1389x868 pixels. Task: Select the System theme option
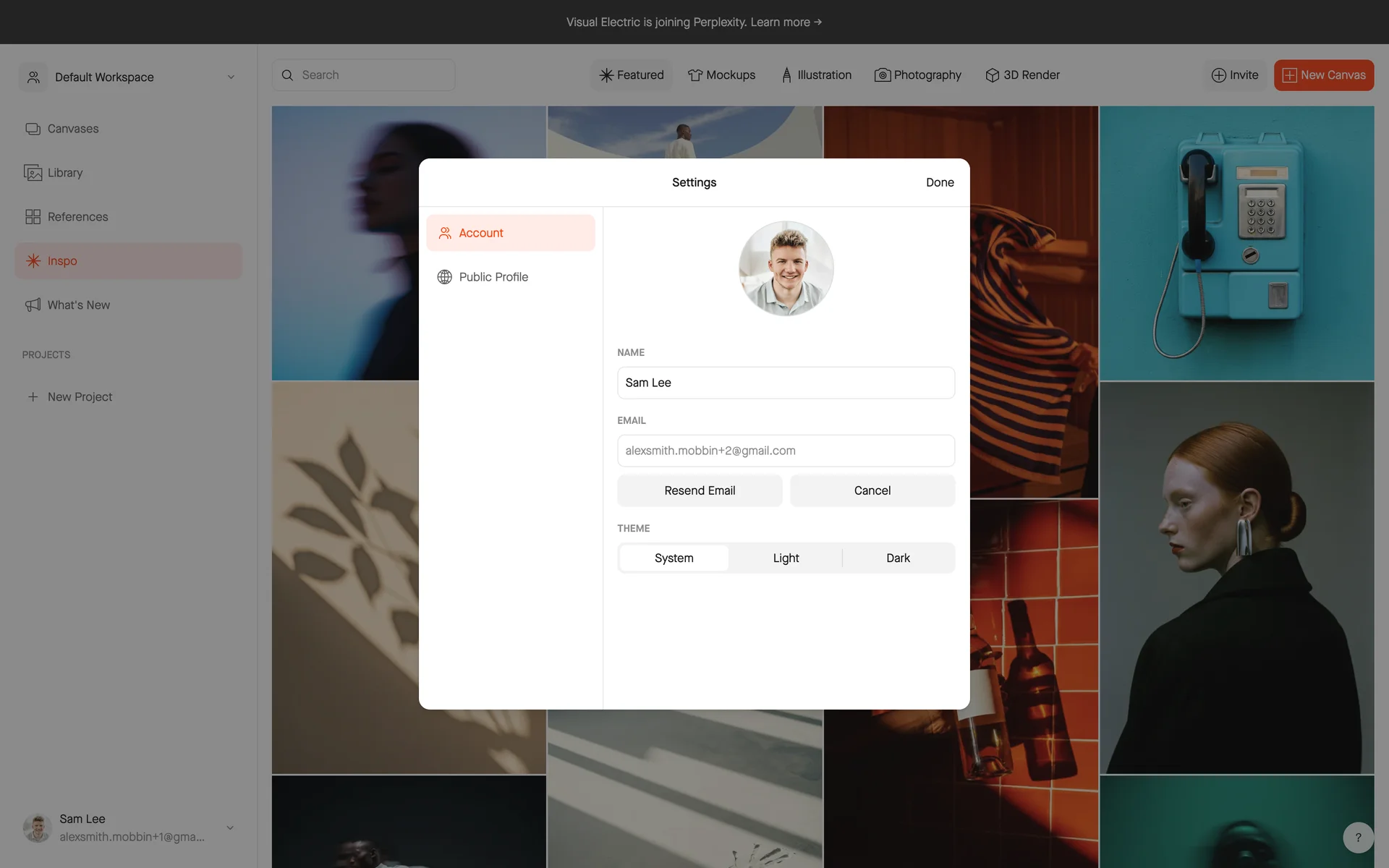(674, 558)
